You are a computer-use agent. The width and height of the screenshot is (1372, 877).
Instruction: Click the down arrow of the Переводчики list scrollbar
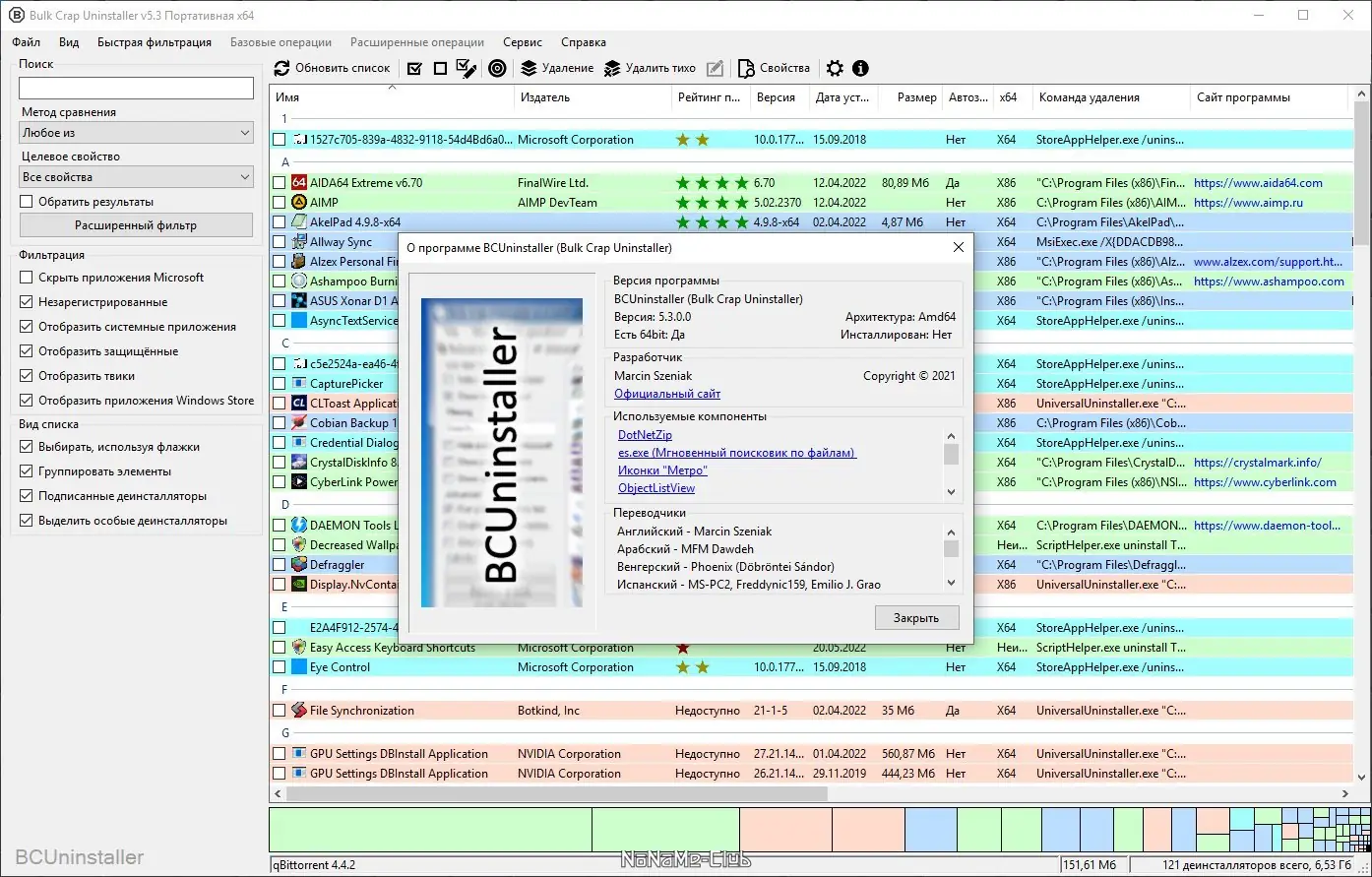click(951, 583)
